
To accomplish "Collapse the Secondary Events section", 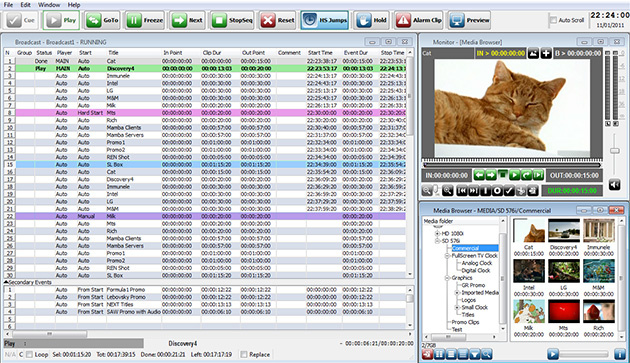I will click(6, 282).
